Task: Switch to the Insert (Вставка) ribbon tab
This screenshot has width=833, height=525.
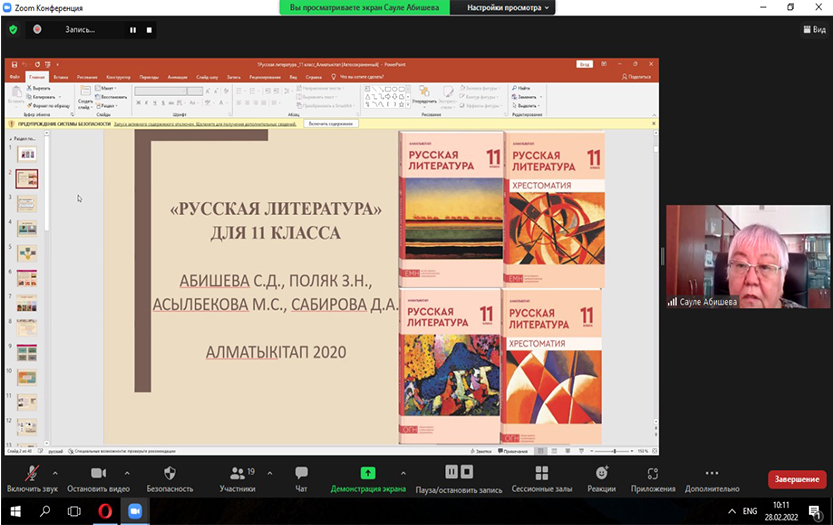Action: (x=62, y=76)
